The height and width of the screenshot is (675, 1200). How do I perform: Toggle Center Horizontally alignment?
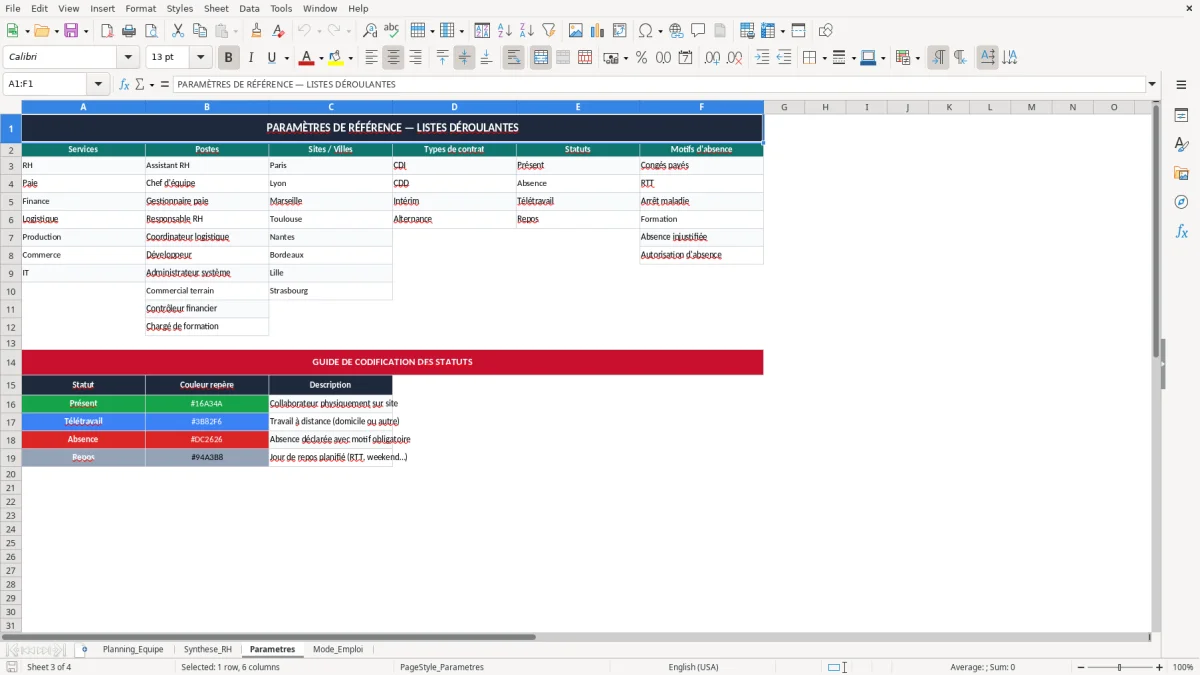click(394, 58)
